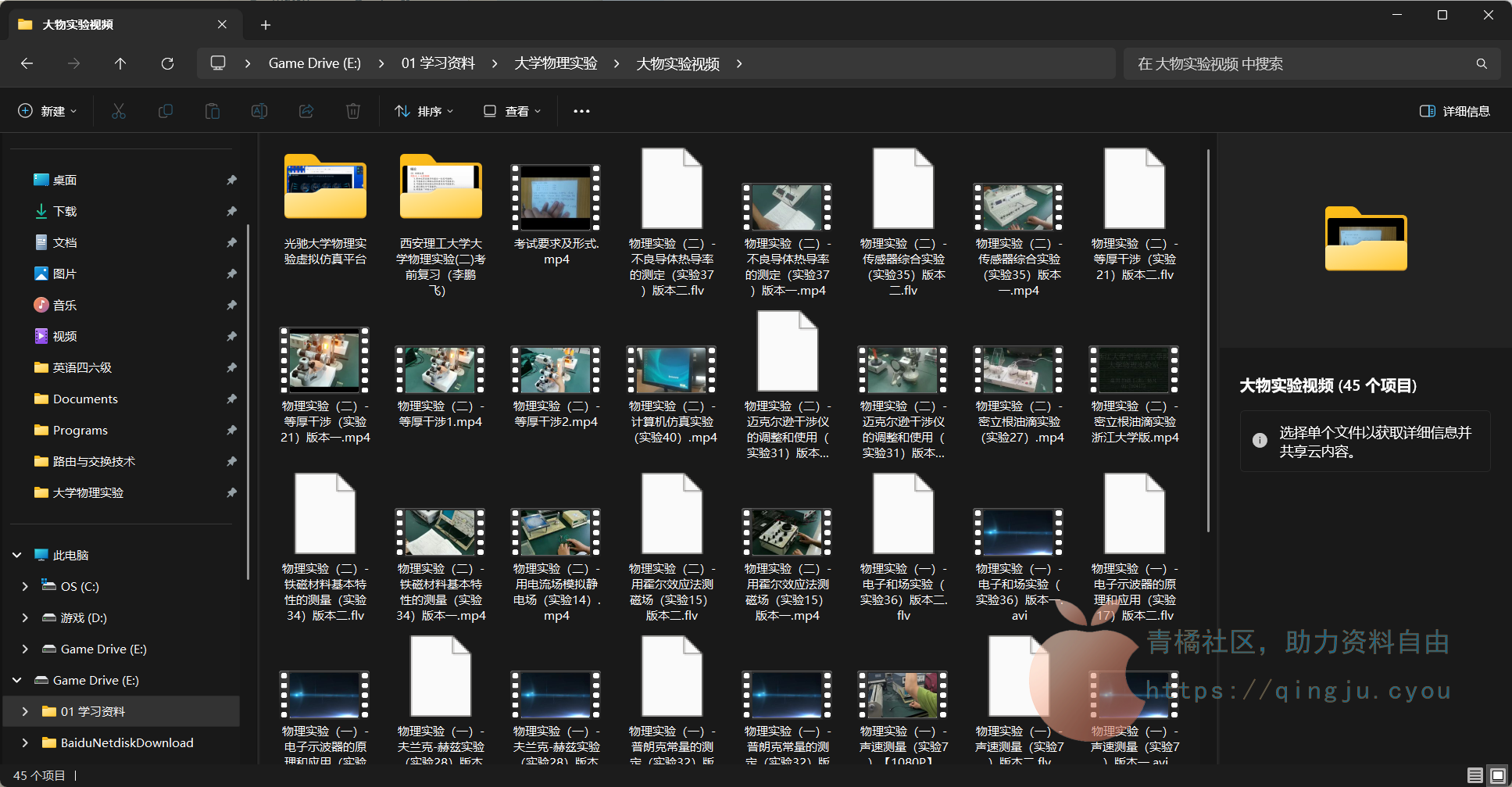The width and height of the screenshot is (1512, 787).
Task: Click the Delete trash icon
Action: click(353, 111)
